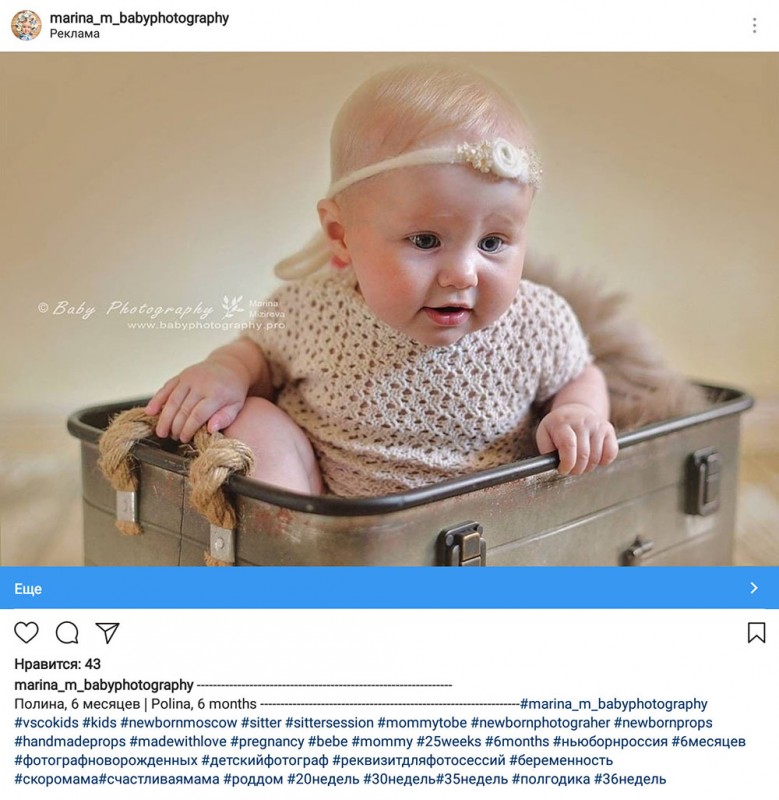Viewport: 779px width, 800px height.
Task: Open hashtag #полгодика
Action: (551, 779)
